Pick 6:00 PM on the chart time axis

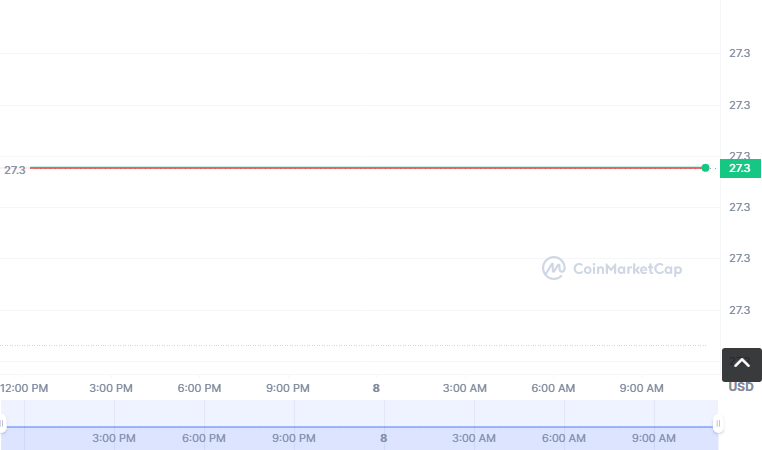[x=199, y=388]
